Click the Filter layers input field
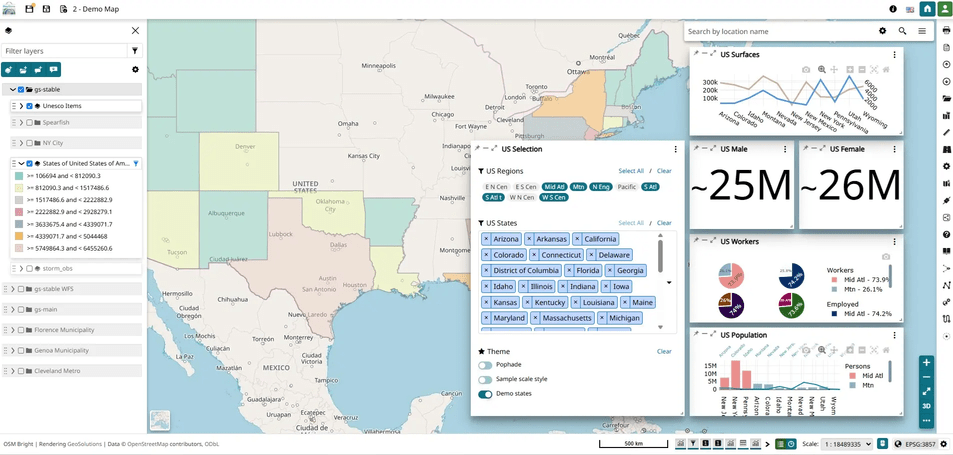This screenshot has width=953, height=455. 64,51
